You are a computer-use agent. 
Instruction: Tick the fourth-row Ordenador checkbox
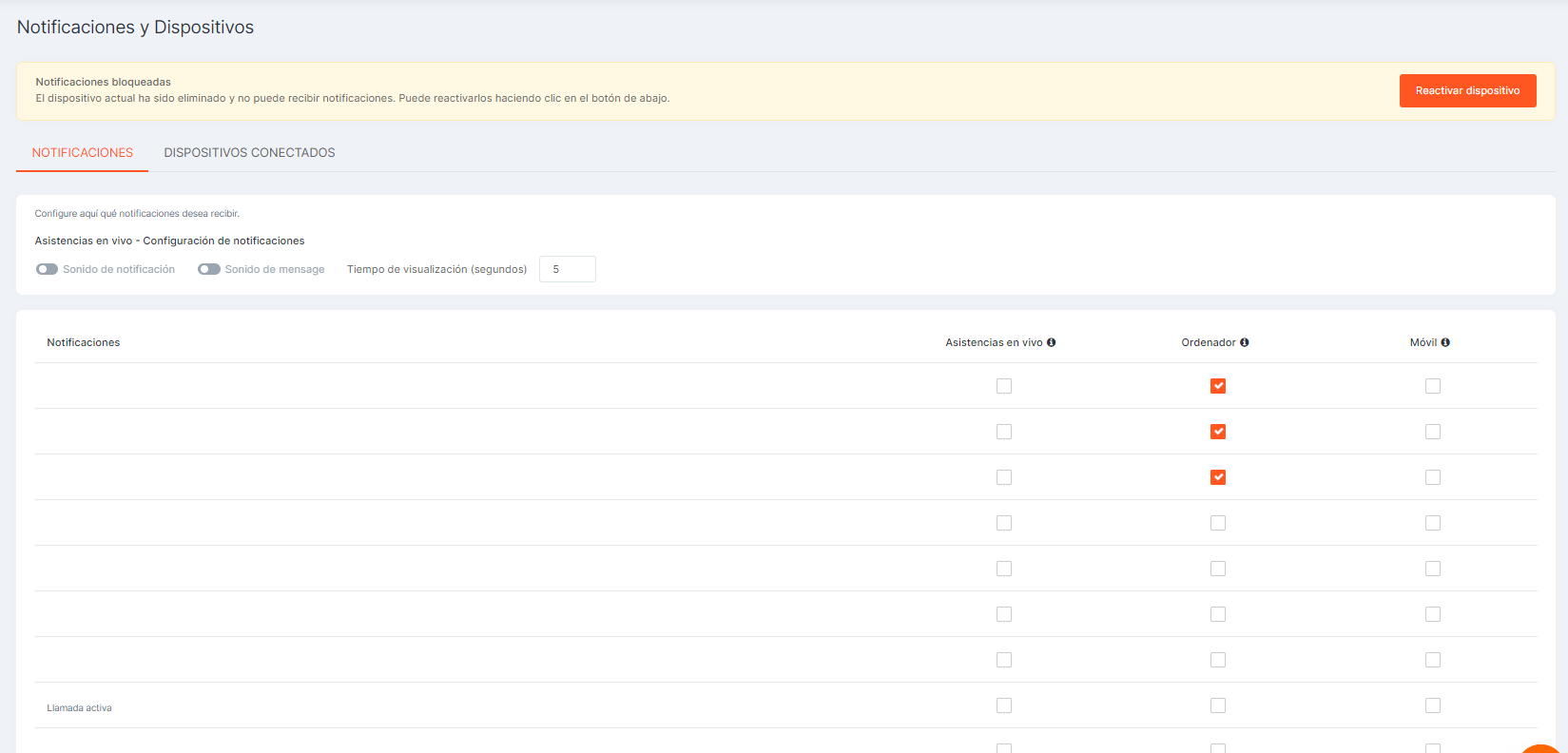click(x=1218, y=523)
